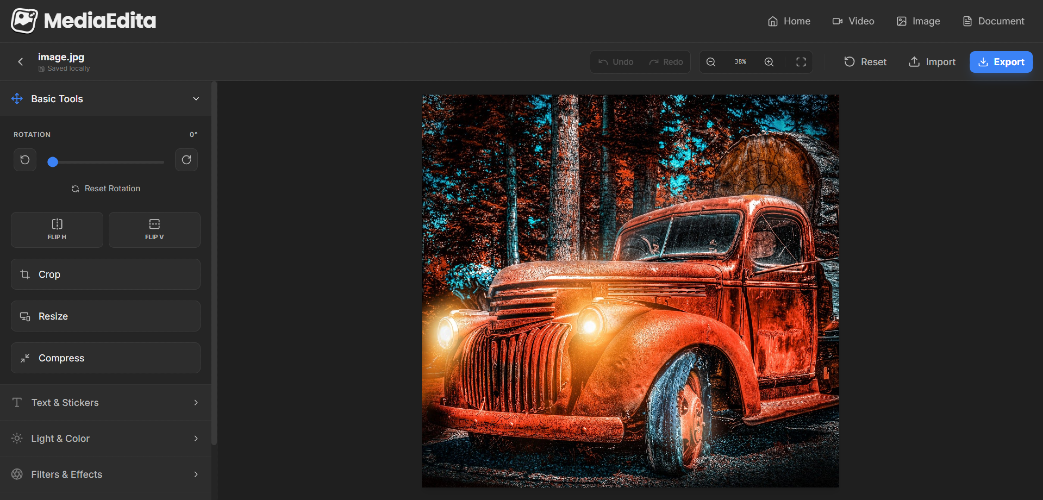Open the Video menu item
The height and width of the screenshot is (500, 1043).
click(852, 21)
